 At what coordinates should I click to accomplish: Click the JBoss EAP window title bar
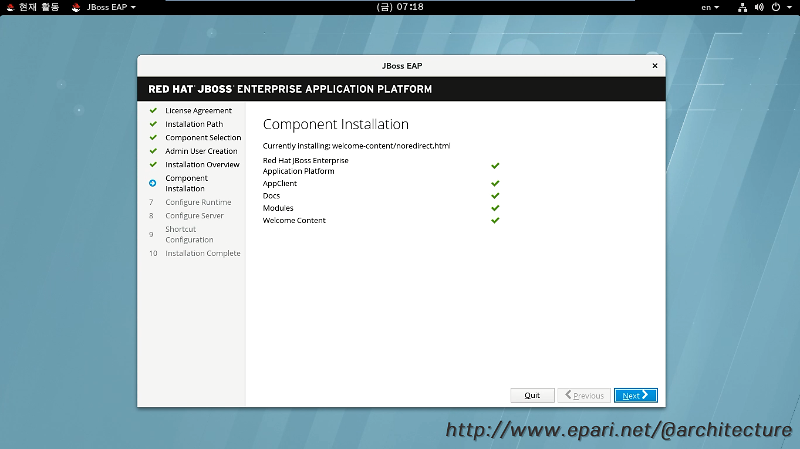coord(401,66)
